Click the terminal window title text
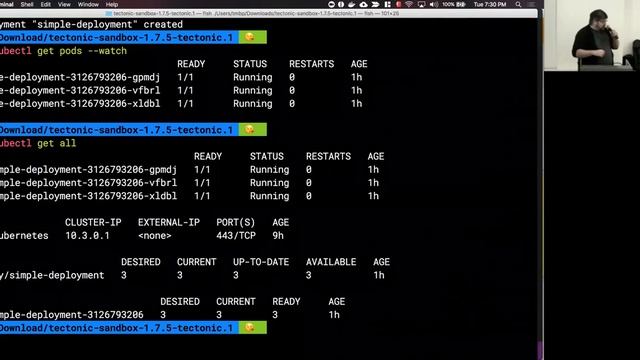The height and width of the screenshot is (360, 640). pos(256,13)
